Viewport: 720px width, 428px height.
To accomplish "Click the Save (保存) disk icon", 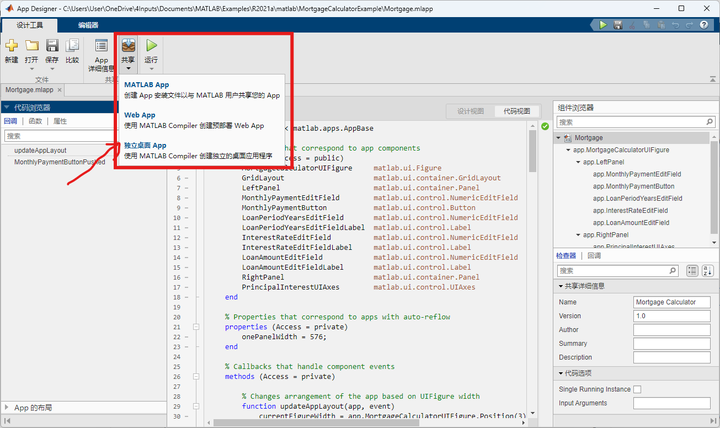I will click(52, 45).
